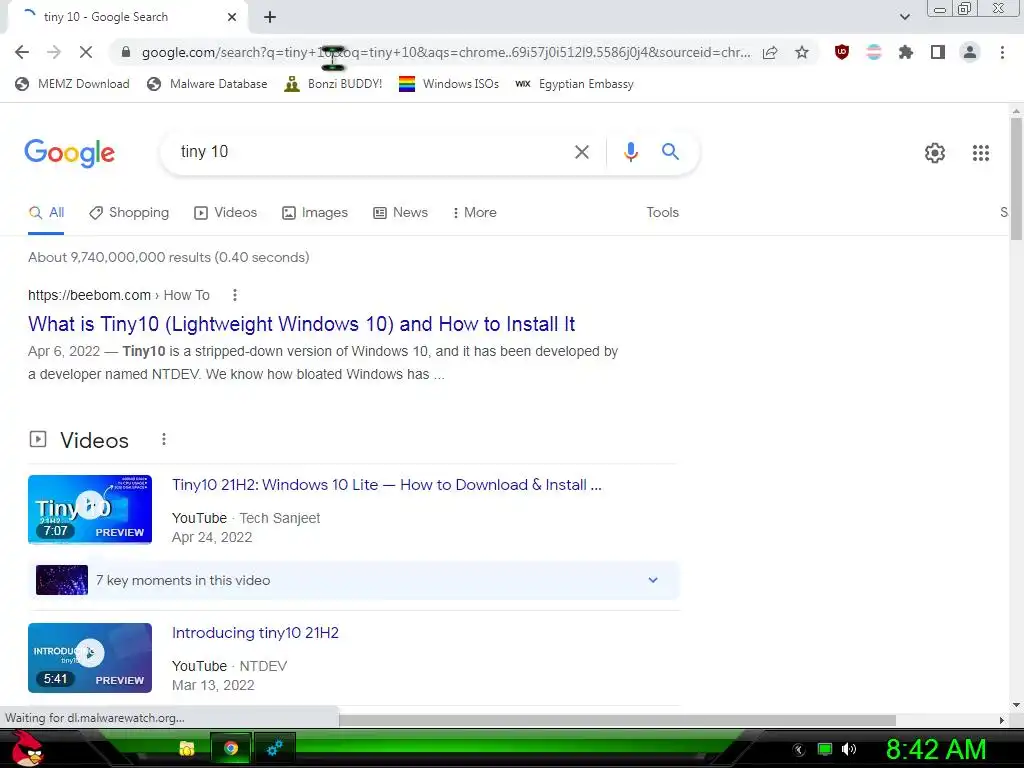Click the vertical scrollbar thumb
The height and width of the screenshot is (768, 1024).
pos(1016,178)
